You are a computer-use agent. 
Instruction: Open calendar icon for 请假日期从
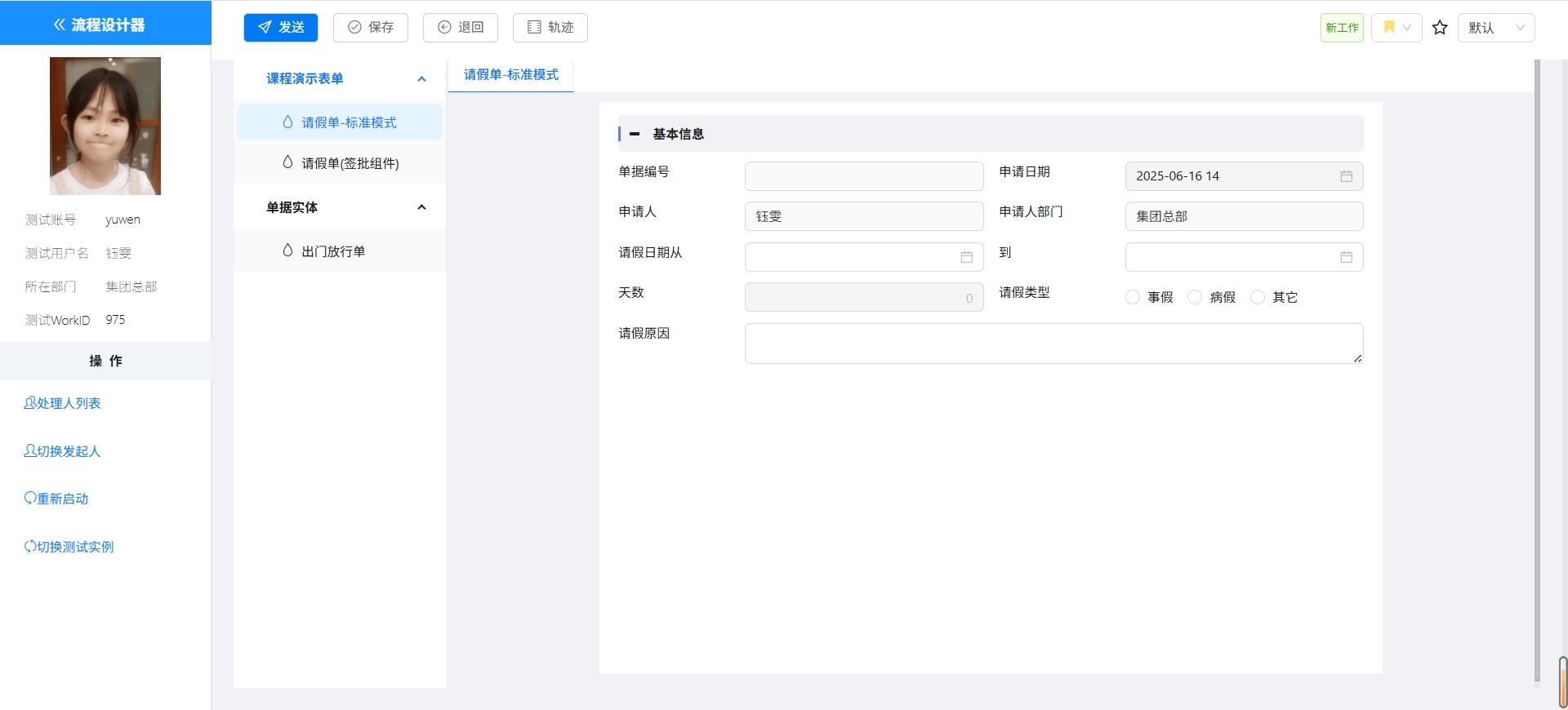966,257
